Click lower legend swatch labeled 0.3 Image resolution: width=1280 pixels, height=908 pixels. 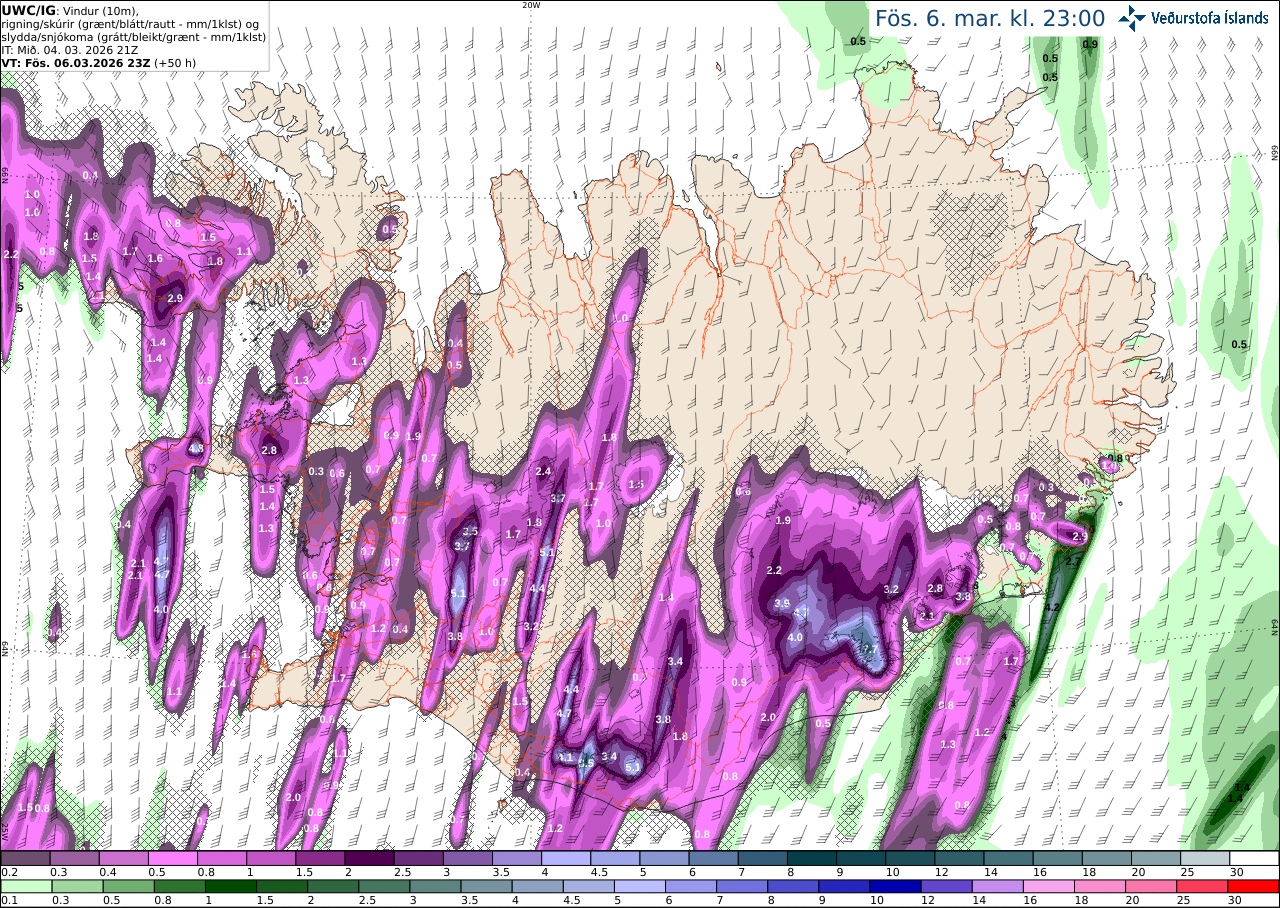[x=77, y=886]
